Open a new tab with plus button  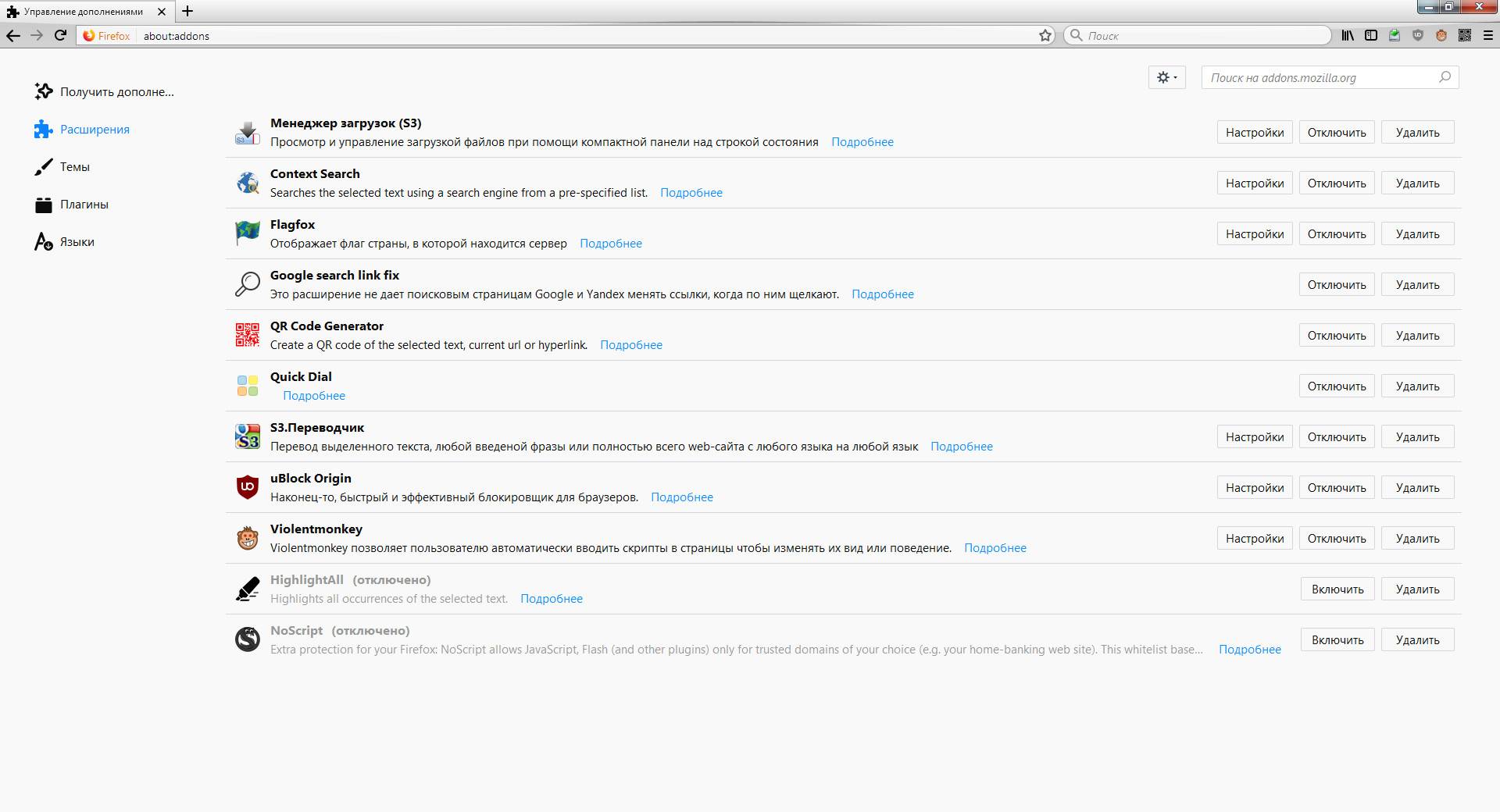click(x=187, y=11)
